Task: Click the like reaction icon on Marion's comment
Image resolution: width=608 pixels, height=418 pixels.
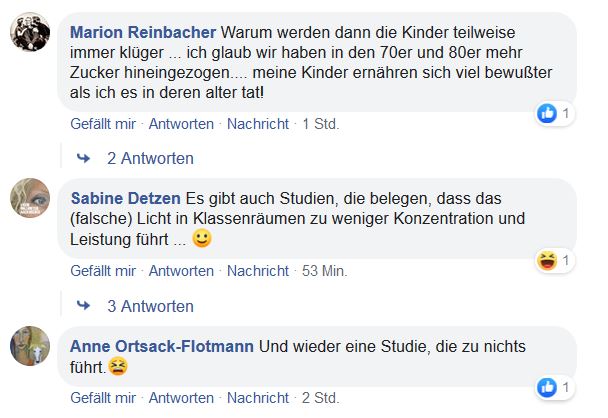Action: [547, 114]
